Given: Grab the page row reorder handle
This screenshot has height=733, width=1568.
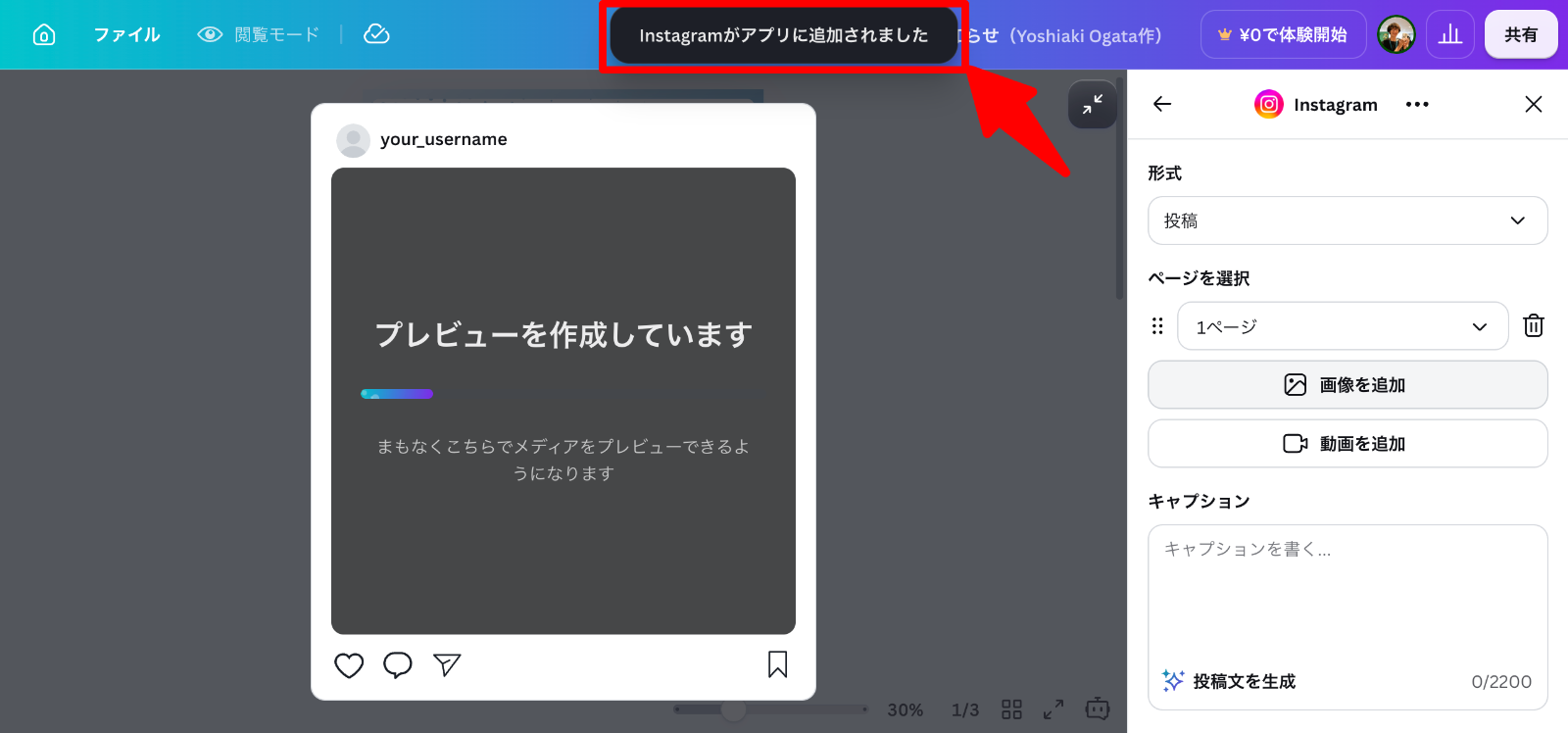Looking at the screenshot, I should (1157, 326).
